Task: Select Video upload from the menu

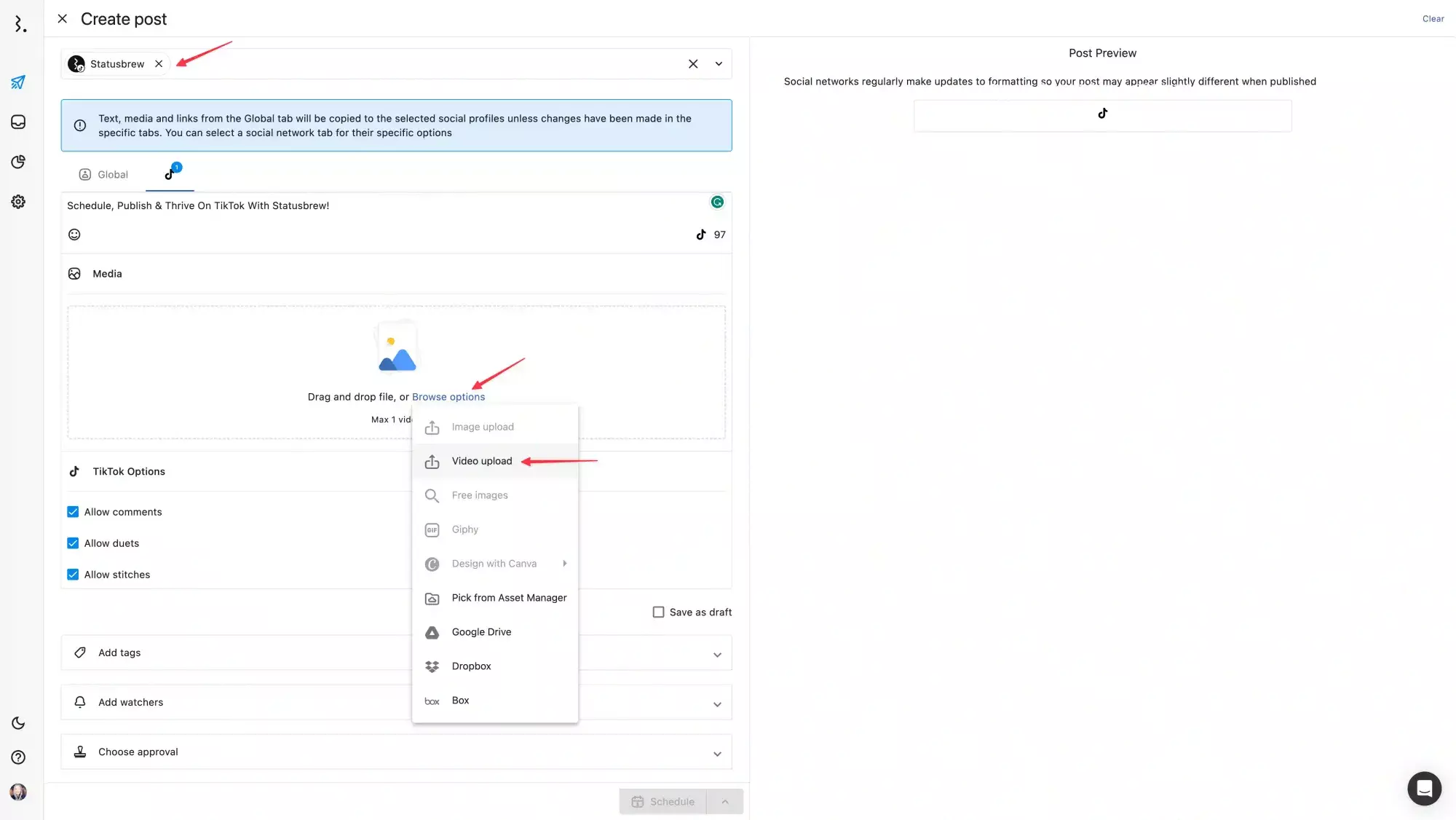Action: [481, 461]
